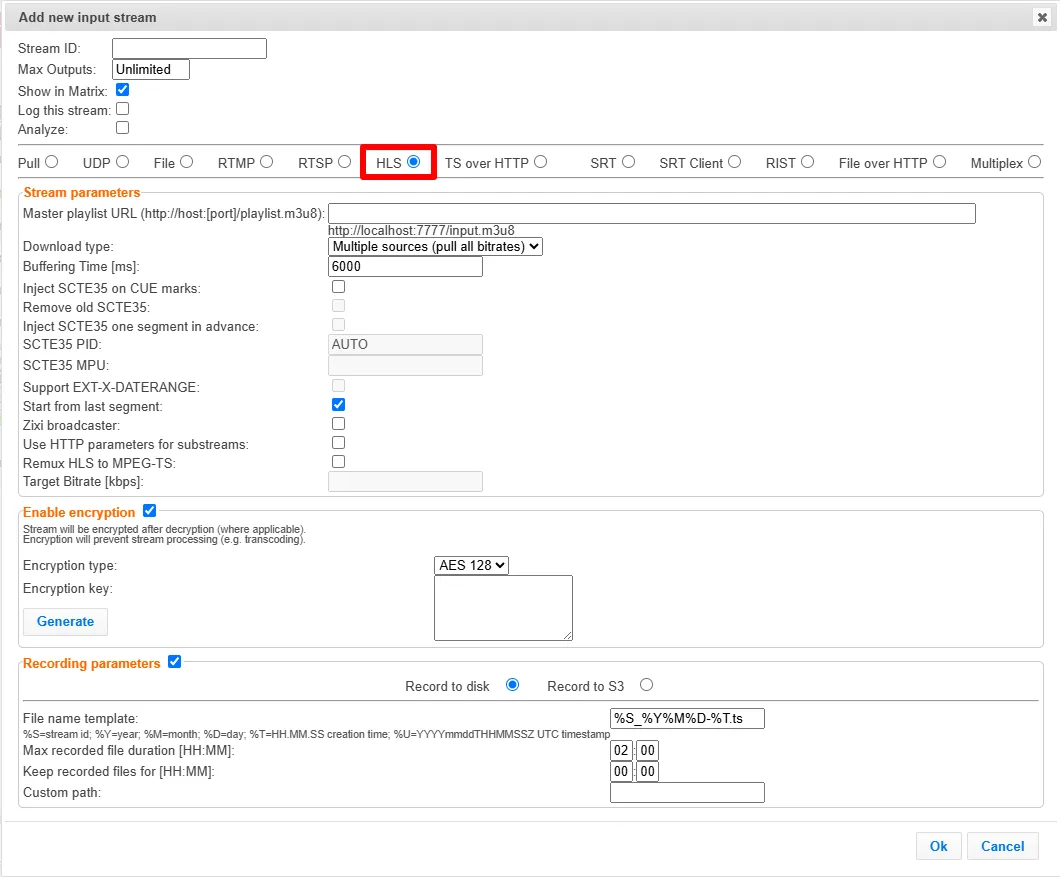Select RIST as the input type
The height and width of the screenshot is (877, 1060).
point(807,162)
